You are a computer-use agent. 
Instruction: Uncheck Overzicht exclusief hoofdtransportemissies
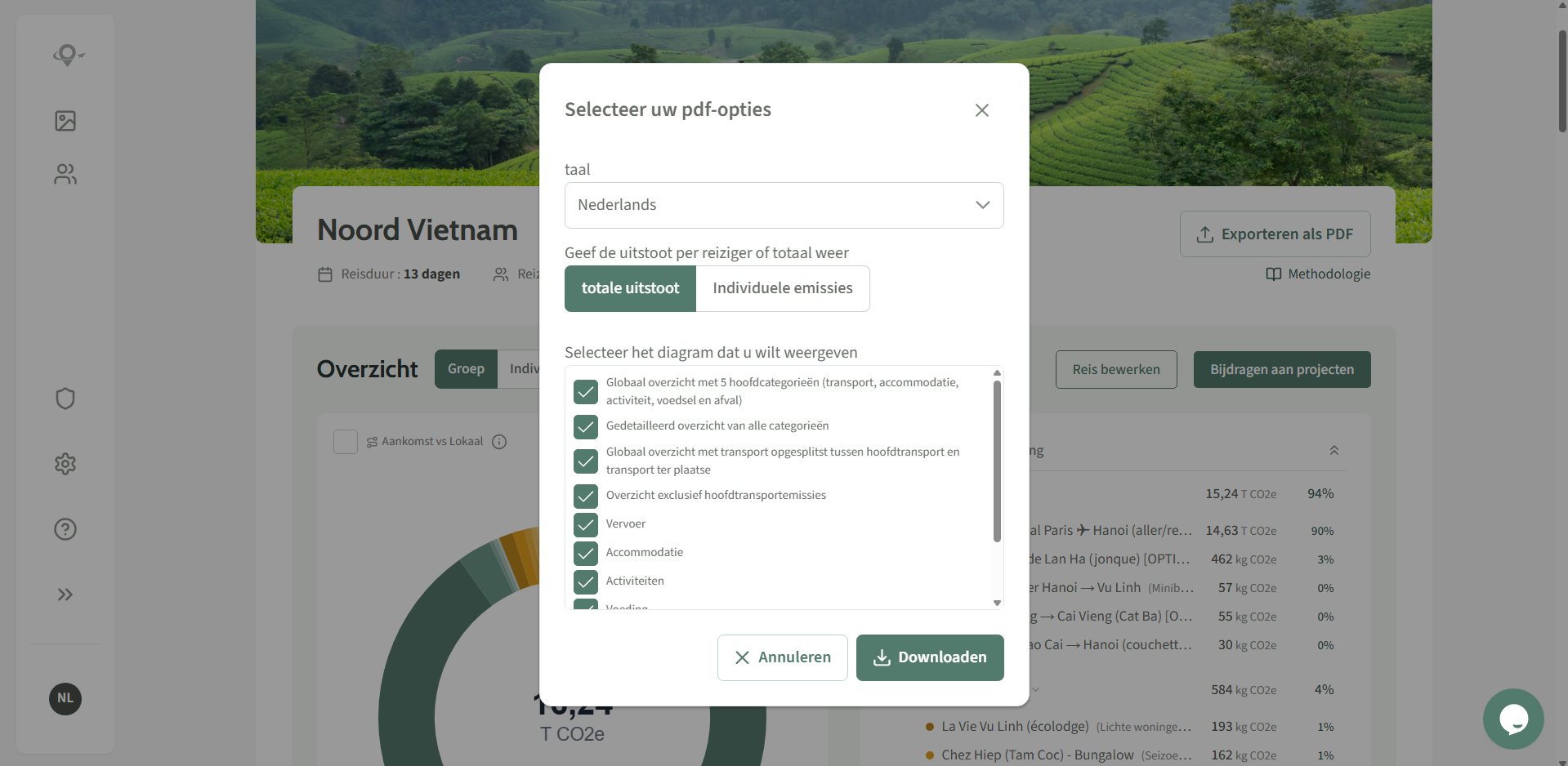click(x=586, y=496)
